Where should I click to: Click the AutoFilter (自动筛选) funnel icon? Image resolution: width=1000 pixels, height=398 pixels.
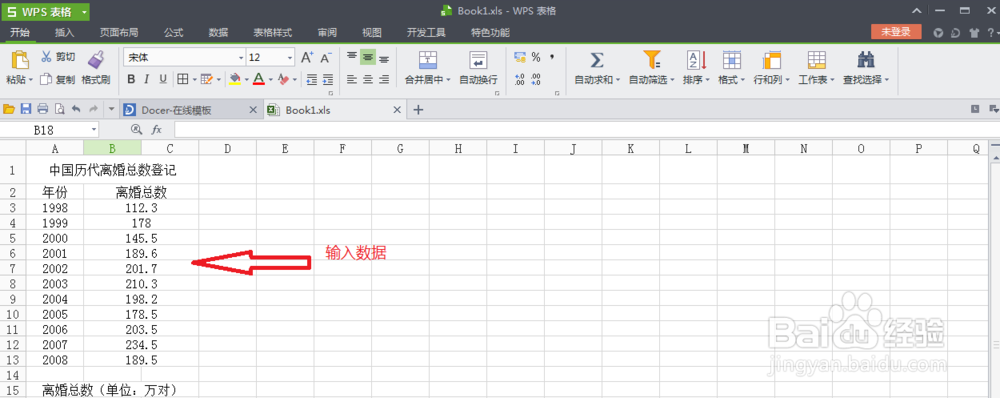pos(651,60)
